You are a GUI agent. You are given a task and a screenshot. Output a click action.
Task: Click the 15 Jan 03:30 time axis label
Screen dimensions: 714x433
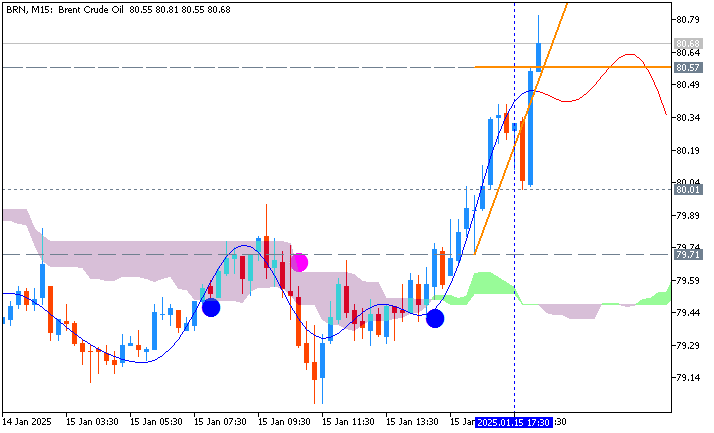(92, 422)
